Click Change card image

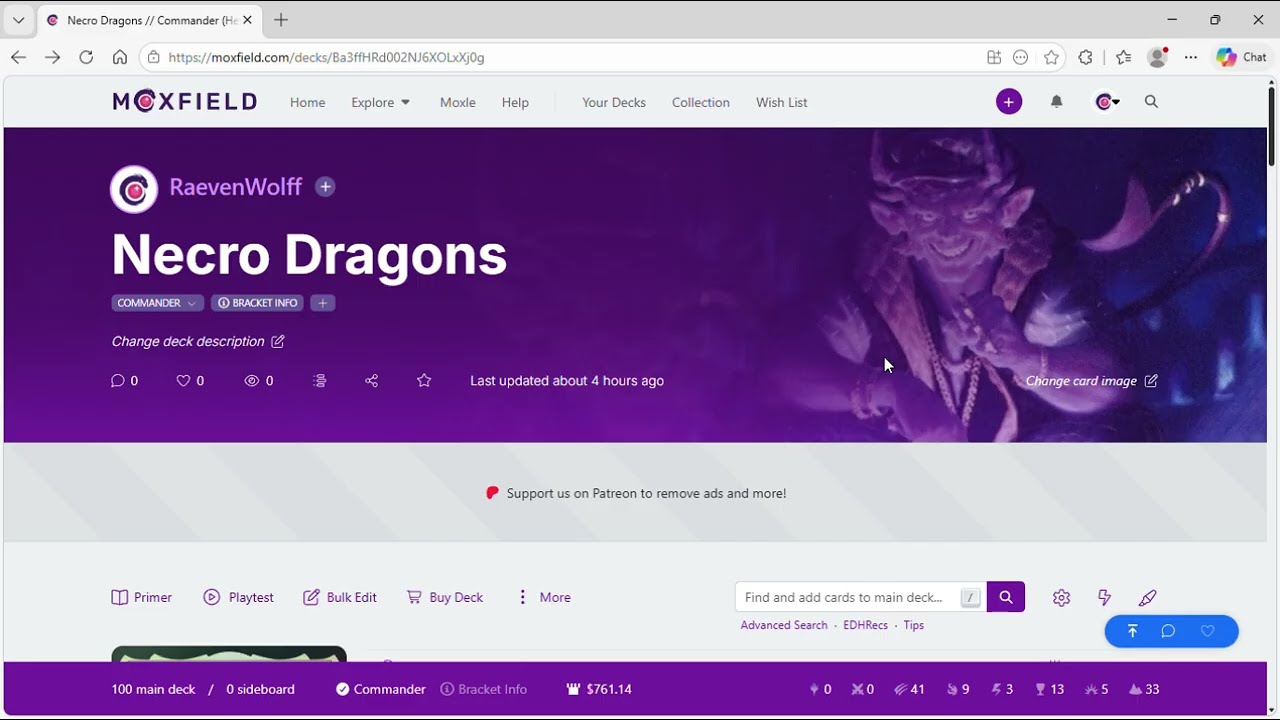1091,381
